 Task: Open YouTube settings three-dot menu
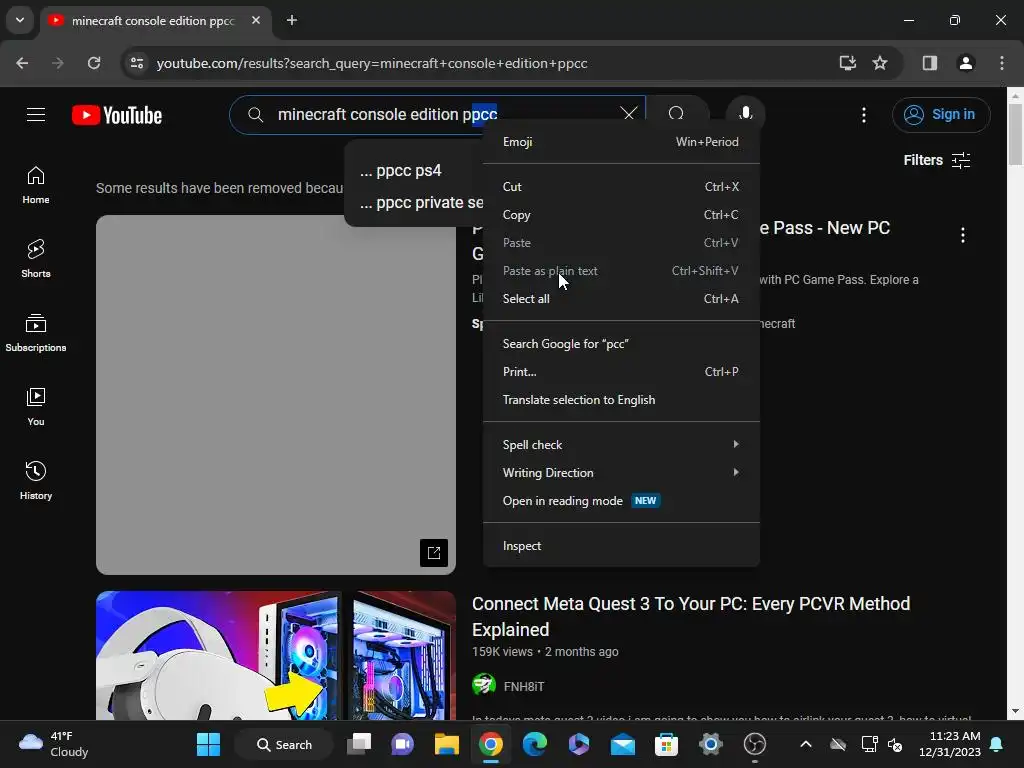864,115
